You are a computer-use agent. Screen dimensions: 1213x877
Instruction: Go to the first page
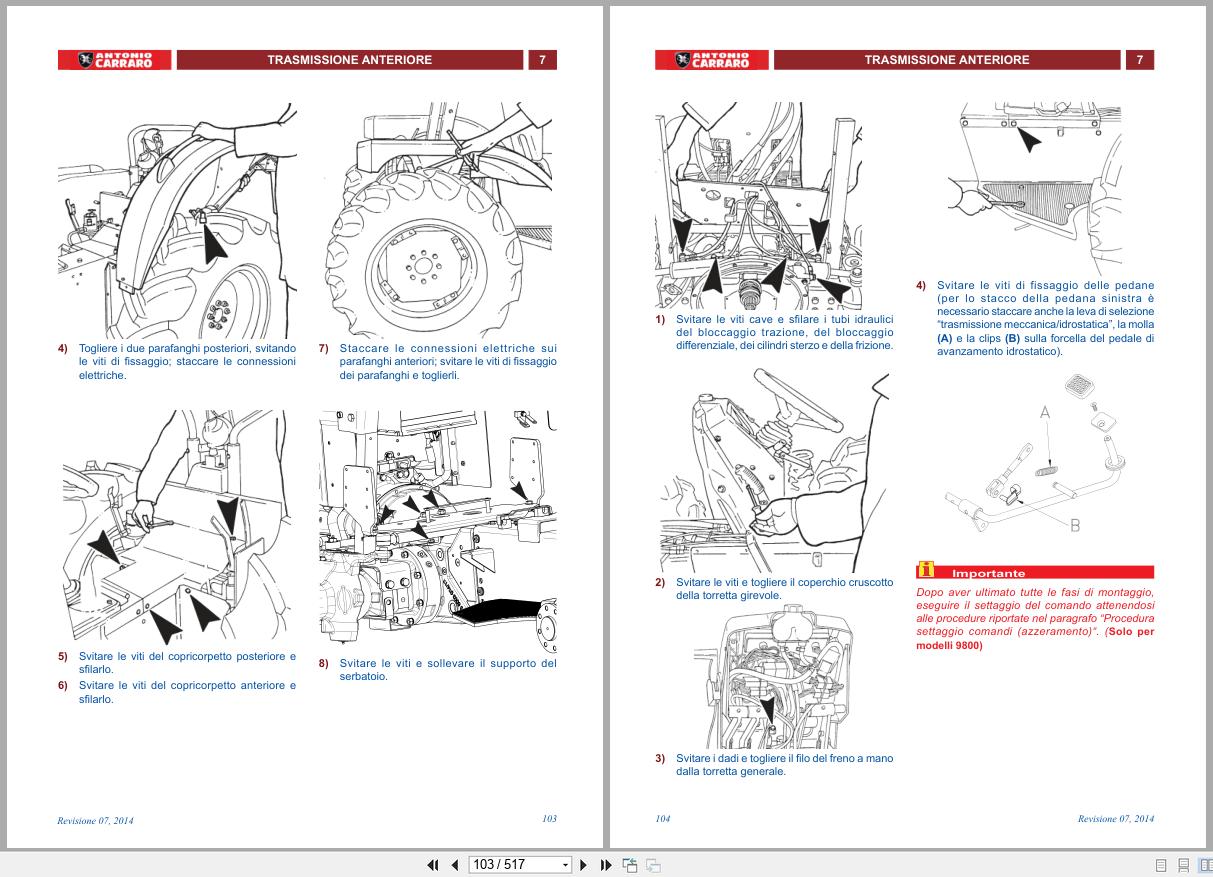[x=433, y=865]
